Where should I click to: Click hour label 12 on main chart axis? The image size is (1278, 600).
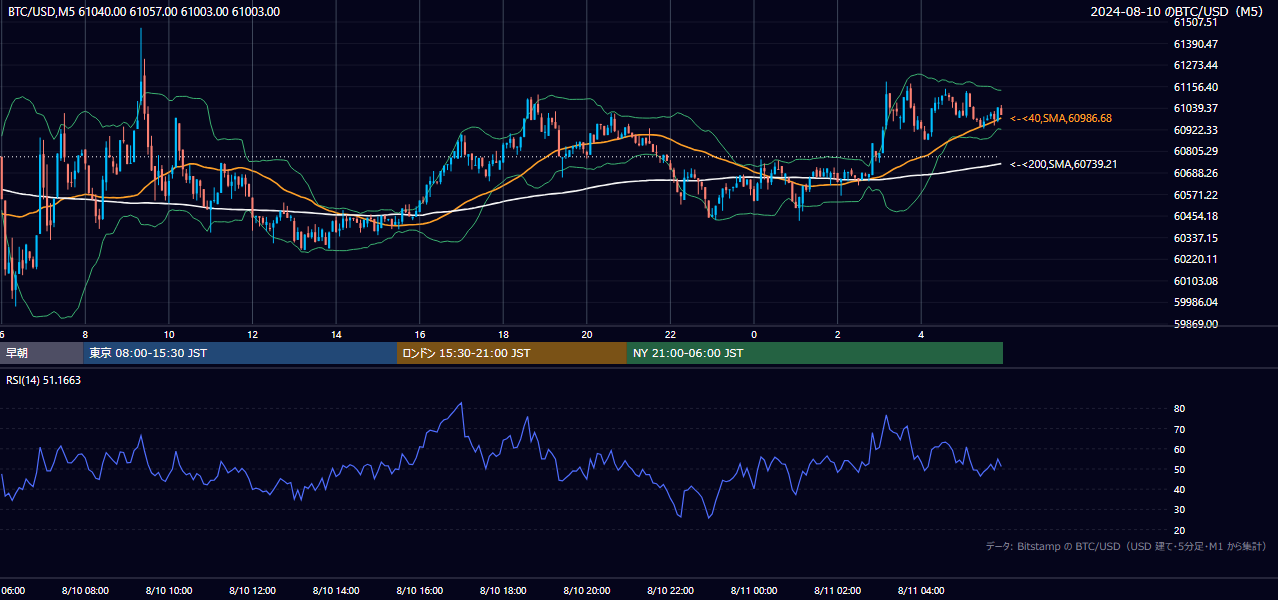(252, 335)
